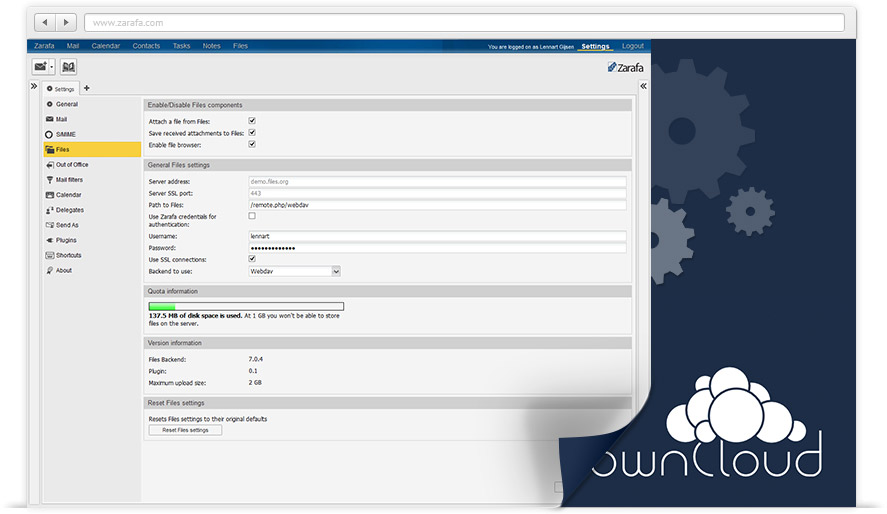
Task: Open About settings category
Action: point(92,270)
